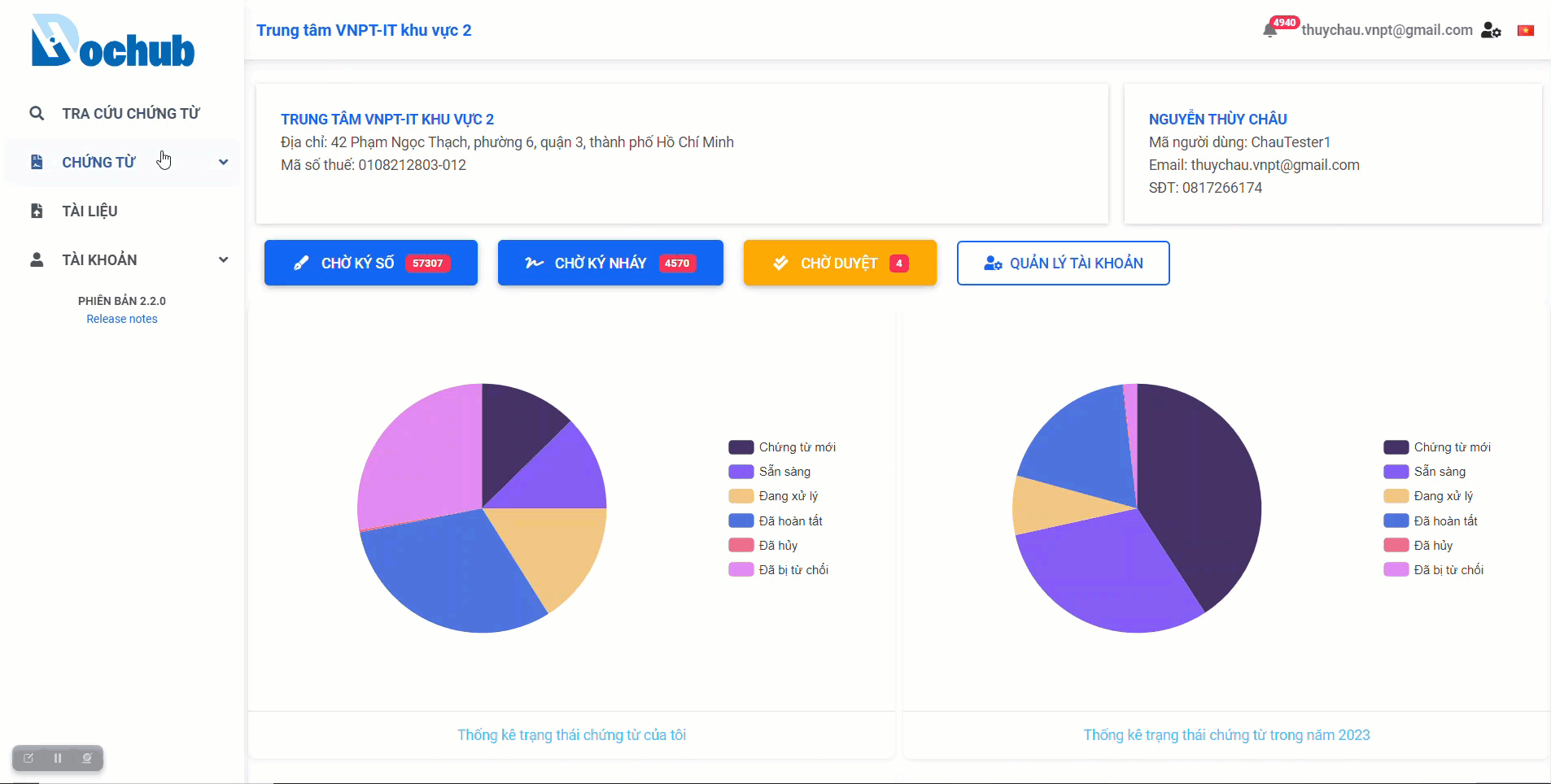Open Tra cứu chứng từ menu item
The image size is (1551, 784).
[122, 113]
